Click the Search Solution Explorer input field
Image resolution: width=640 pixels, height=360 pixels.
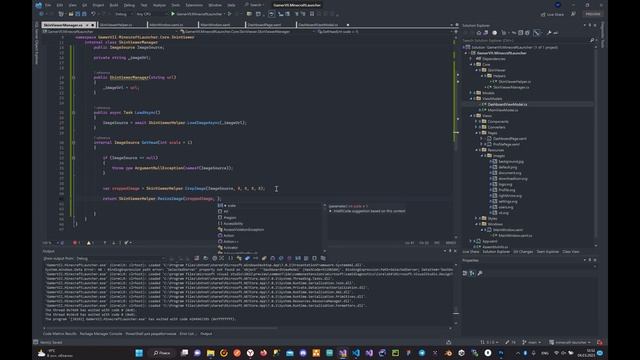point(525,40)
